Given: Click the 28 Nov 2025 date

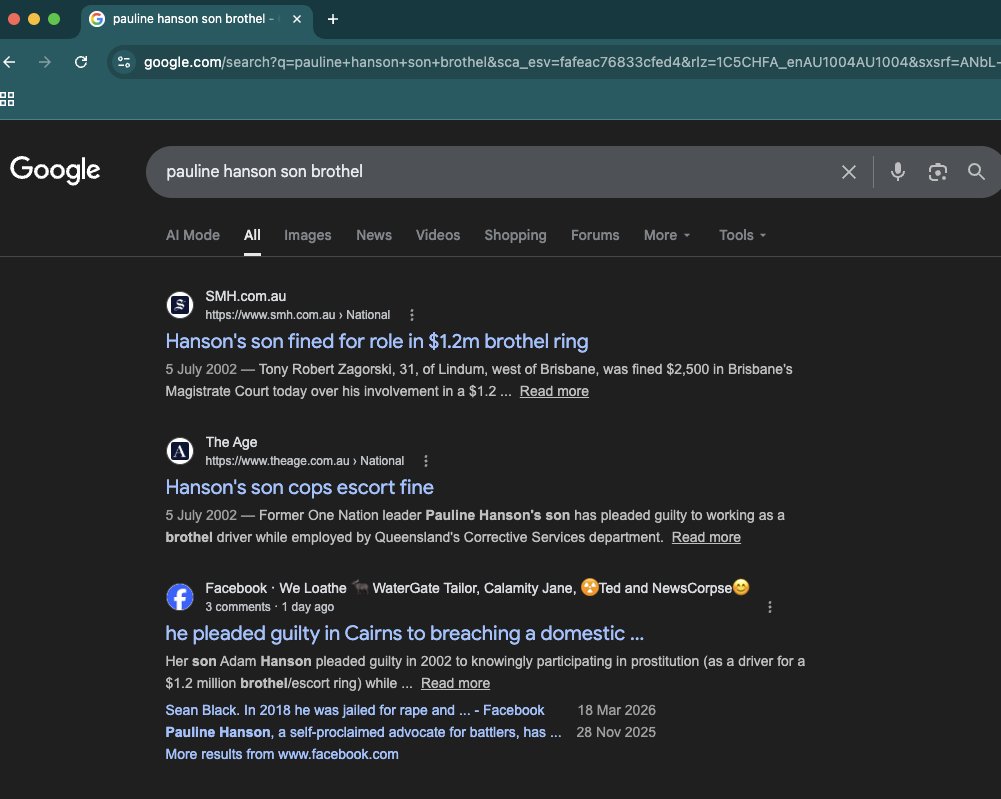Looking at the screenshot, I should [616, 732].
